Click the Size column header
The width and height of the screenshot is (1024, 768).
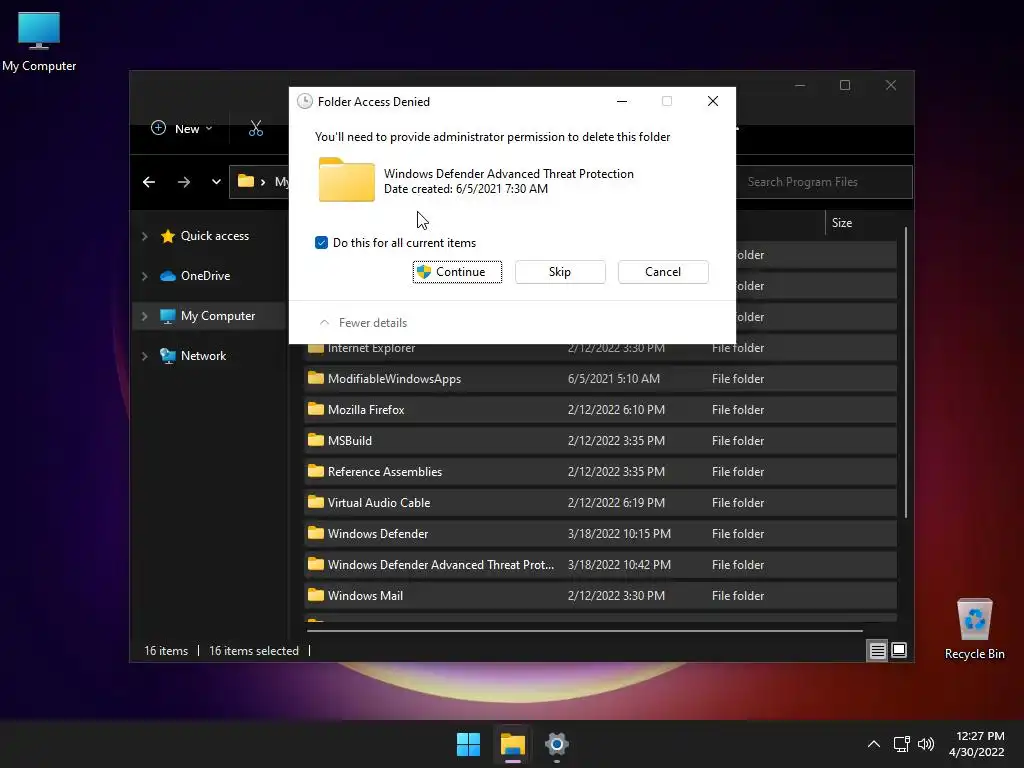pos(842,223)
